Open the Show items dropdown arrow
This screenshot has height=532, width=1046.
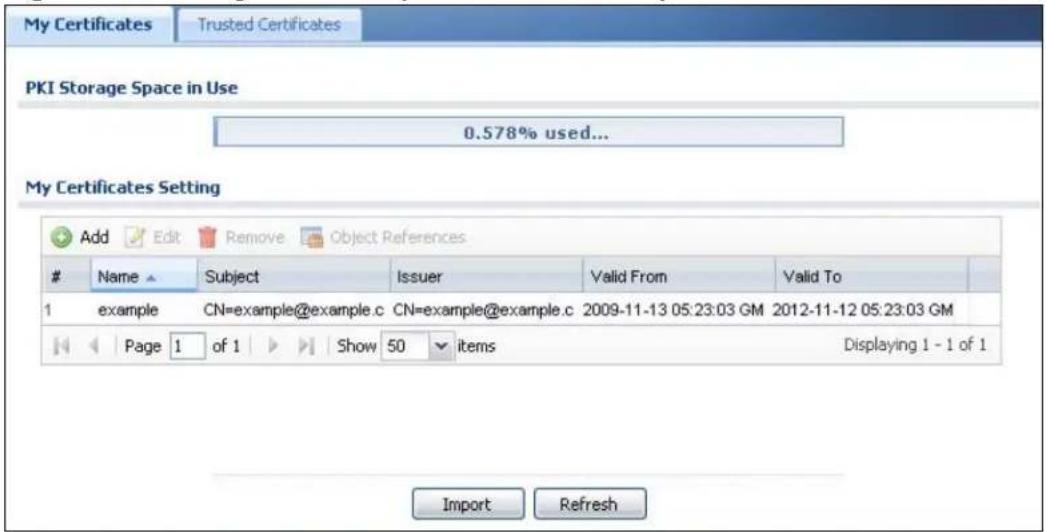(x=440, y=346)
